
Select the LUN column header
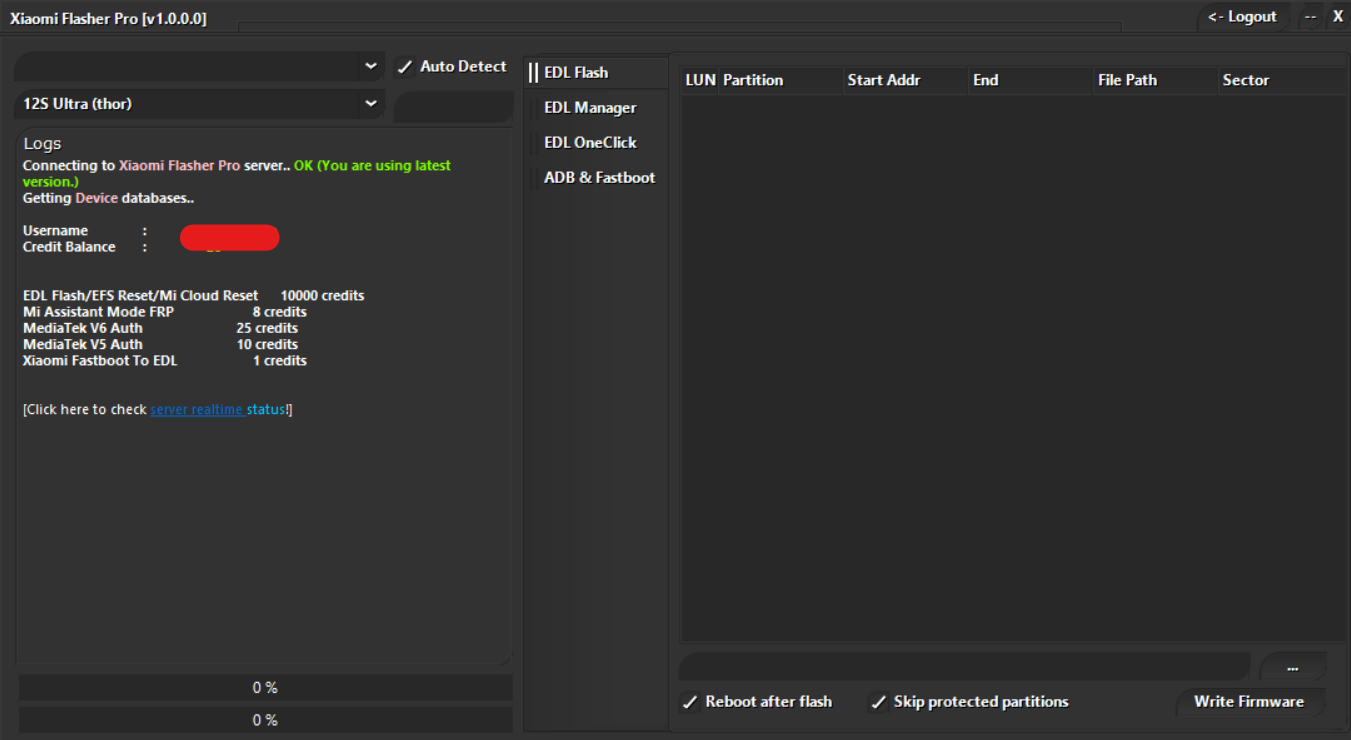[697, 80]
